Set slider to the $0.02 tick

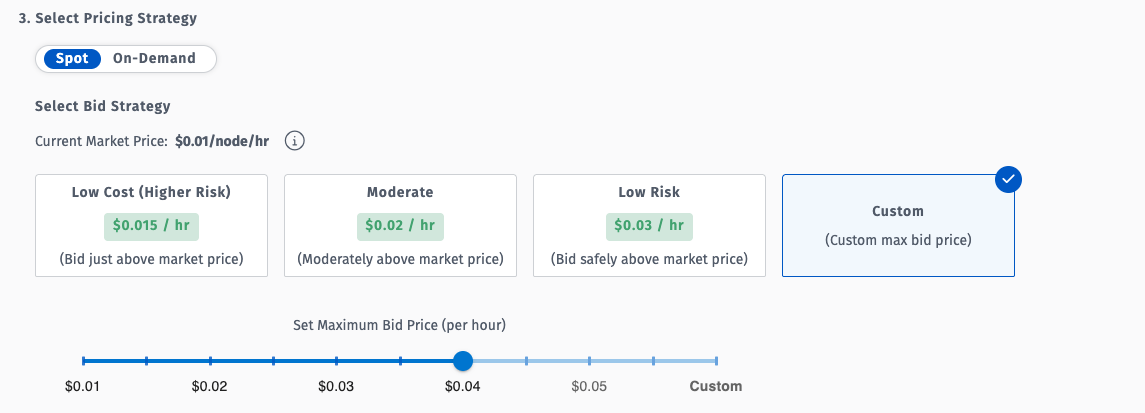(x=210, y=360)
